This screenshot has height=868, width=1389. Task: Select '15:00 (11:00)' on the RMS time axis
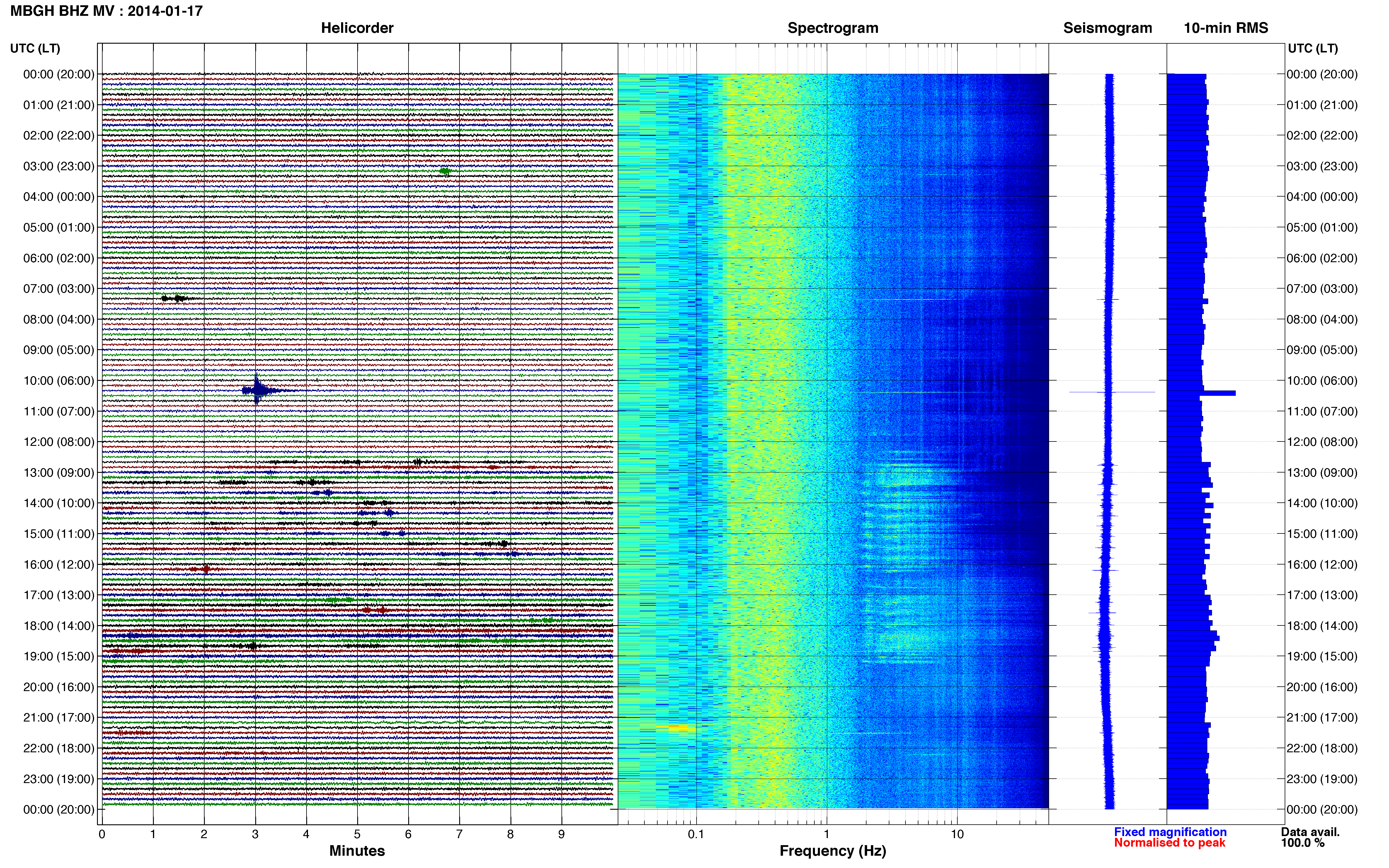point(1322,534)
